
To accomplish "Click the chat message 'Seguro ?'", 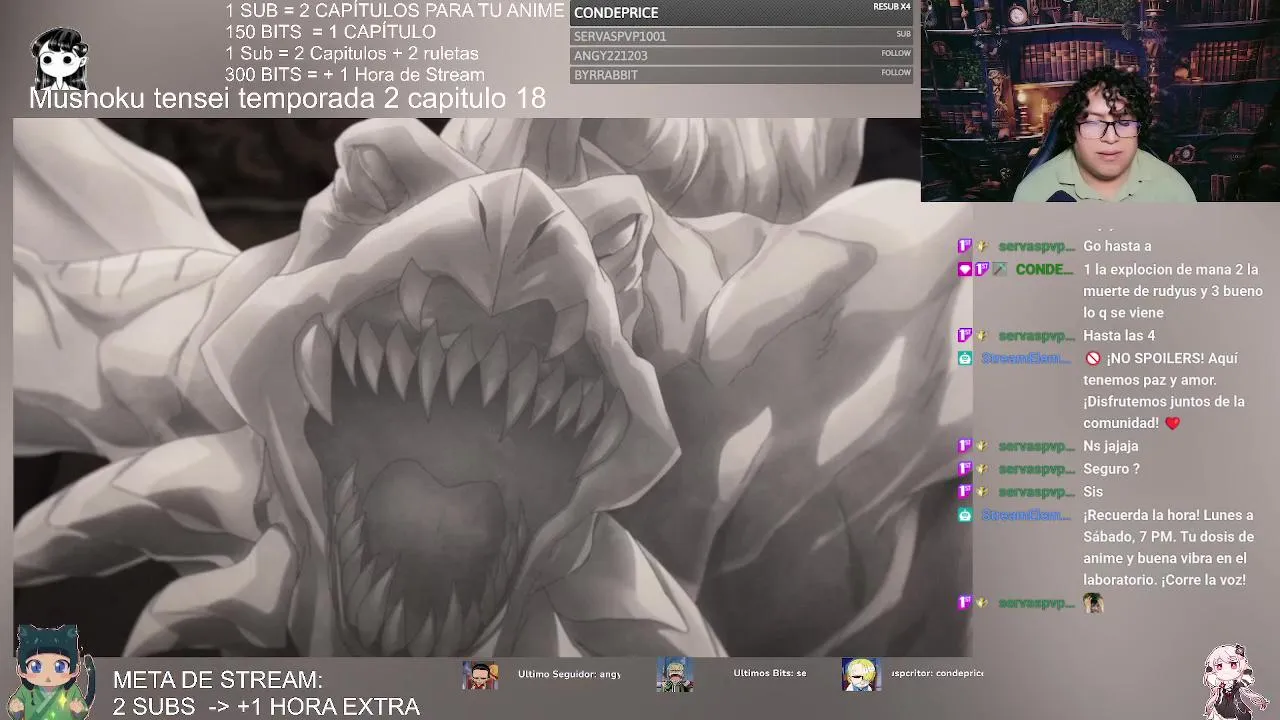I will (1112, 469).
